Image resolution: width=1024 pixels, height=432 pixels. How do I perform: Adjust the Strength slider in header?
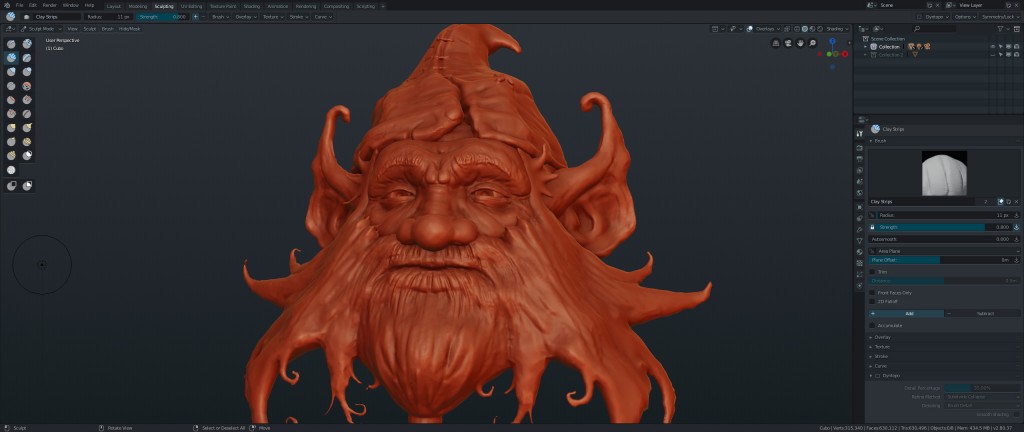[x=162, y=17]
